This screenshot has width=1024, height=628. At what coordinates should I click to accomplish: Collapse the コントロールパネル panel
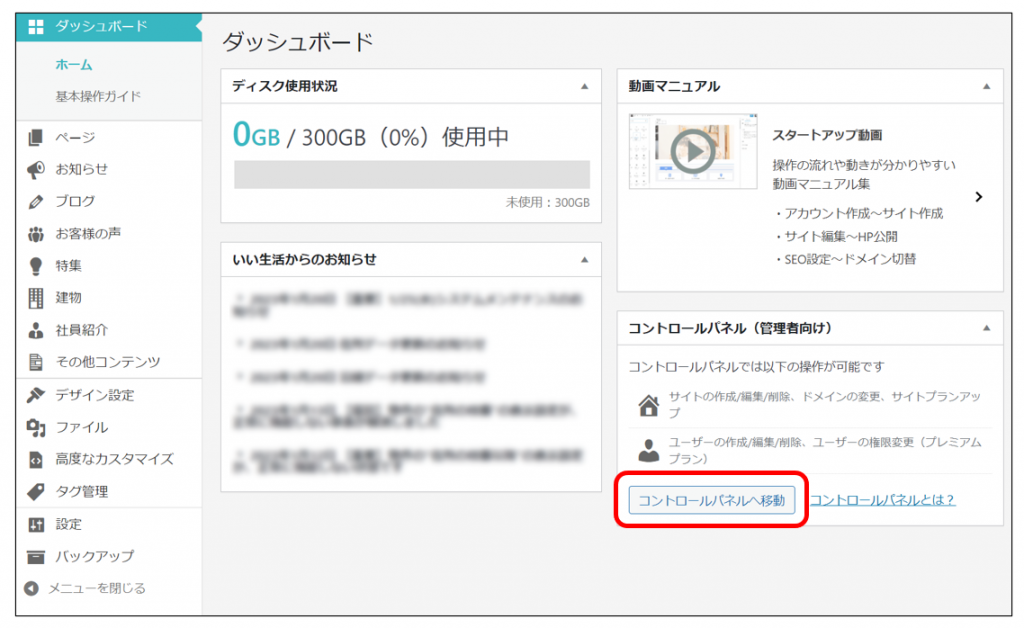[x=986, y=328]
